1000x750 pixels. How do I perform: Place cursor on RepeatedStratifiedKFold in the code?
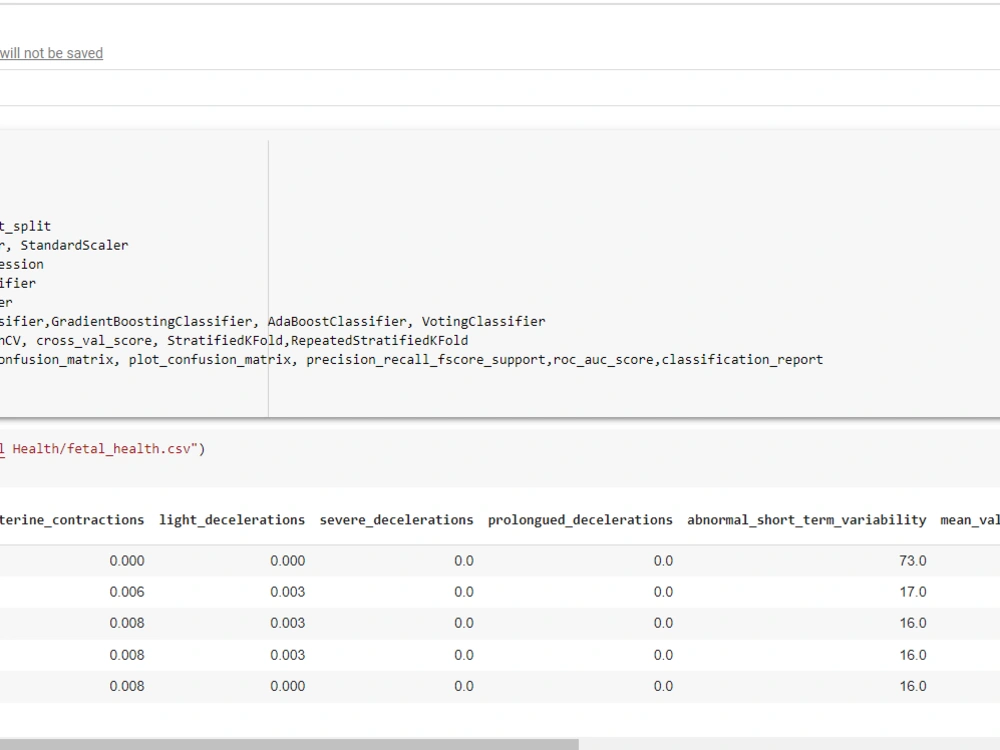[379, 341]
